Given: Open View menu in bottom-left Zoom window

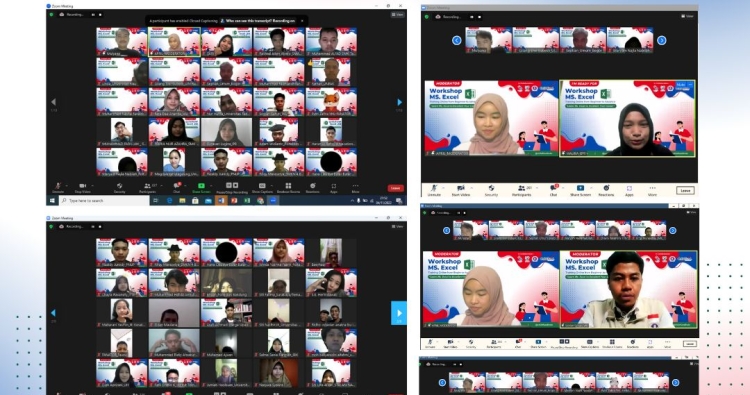Looking at the screenshot, I should click(397, 227).
